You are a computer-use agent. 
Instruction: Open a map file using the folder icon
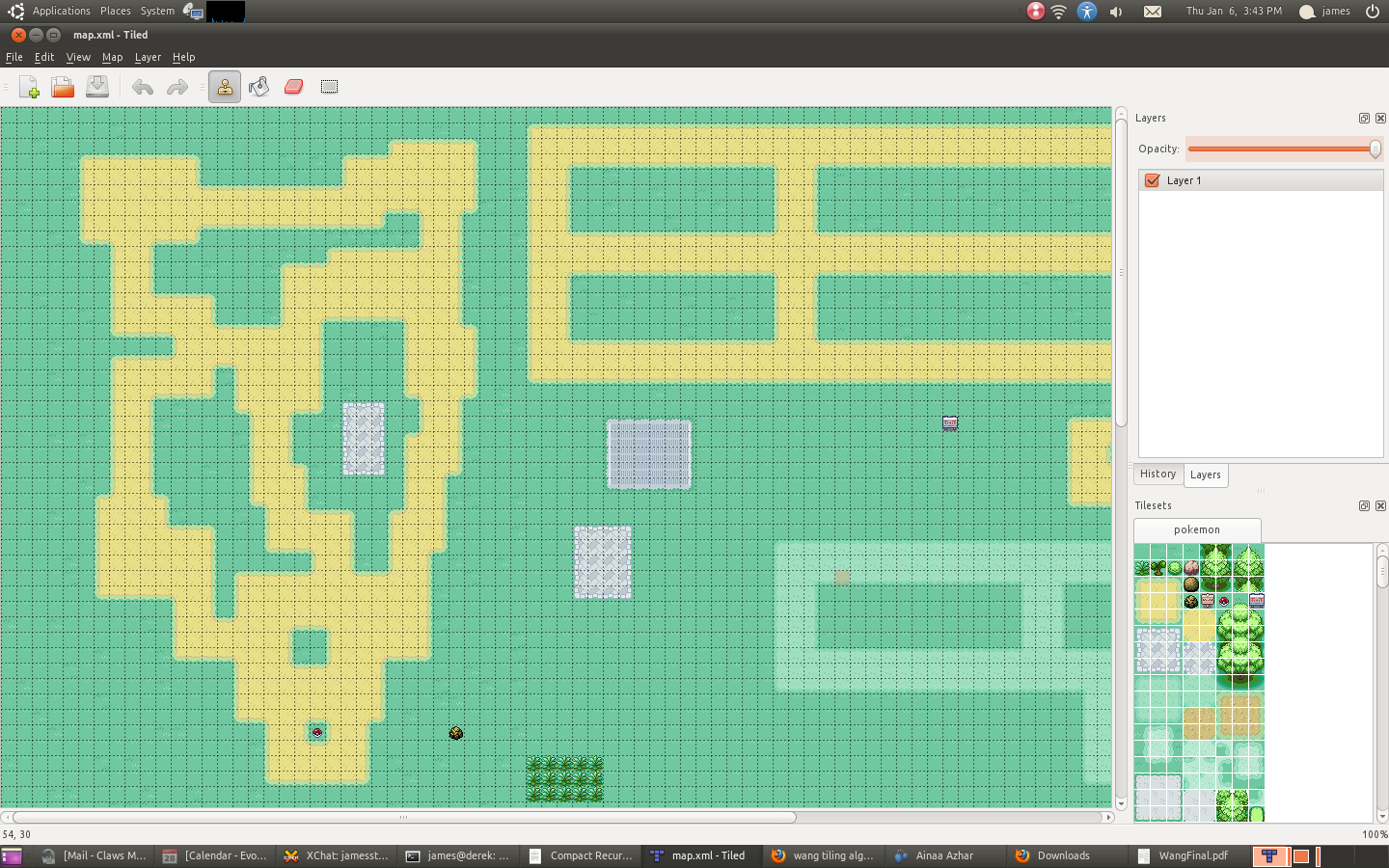[x=63, y=87]
